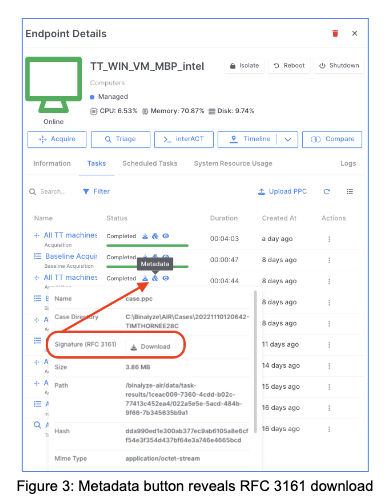This screenshot has height=501, width=392.
Task: Click the Memory: 70.87% indicator
Action: [173, 111]
